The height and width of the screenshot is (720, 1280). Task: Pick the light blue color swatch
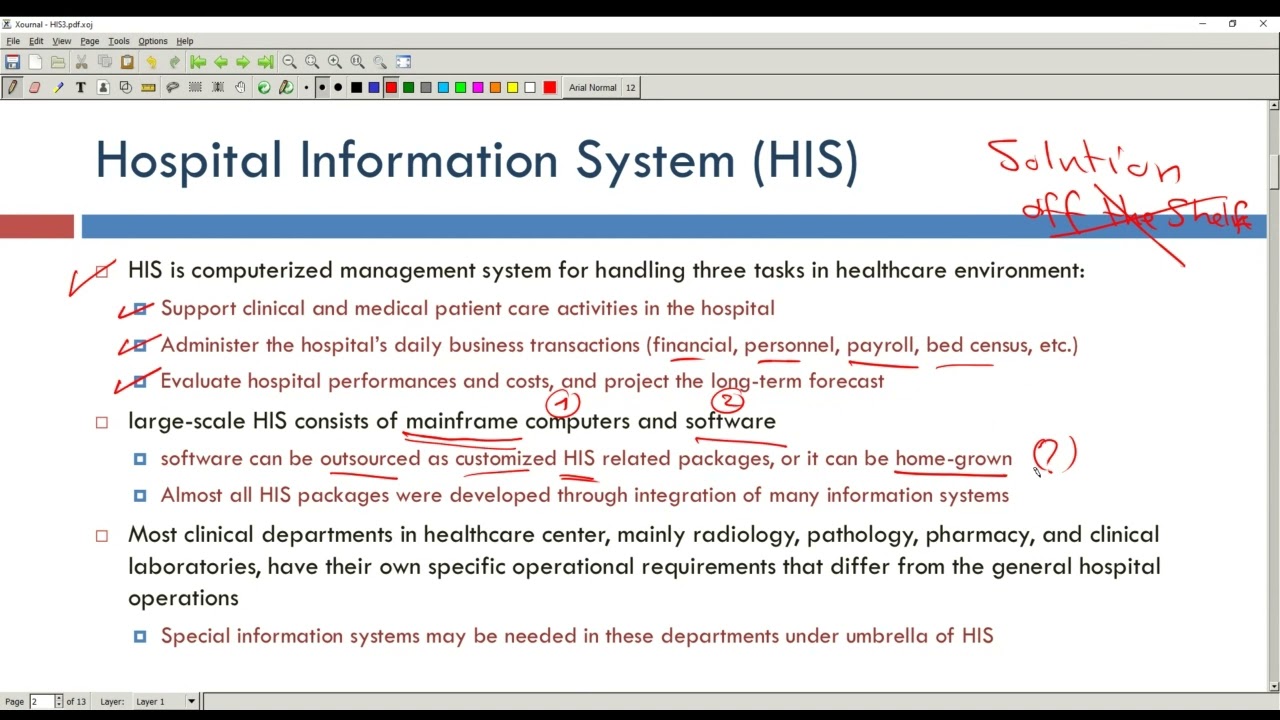tap(443, 88)
